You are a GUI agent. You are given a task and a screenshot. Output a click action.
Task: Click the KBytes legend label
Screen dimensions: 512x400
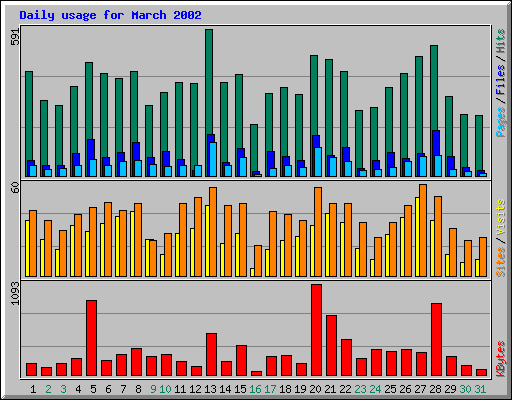501,358
